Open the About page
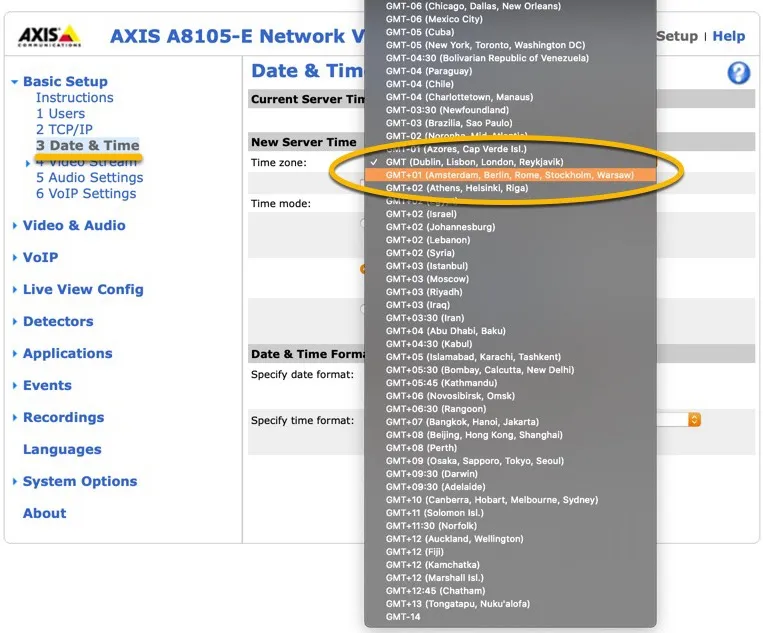763x633 pixels. click(45, 513)
